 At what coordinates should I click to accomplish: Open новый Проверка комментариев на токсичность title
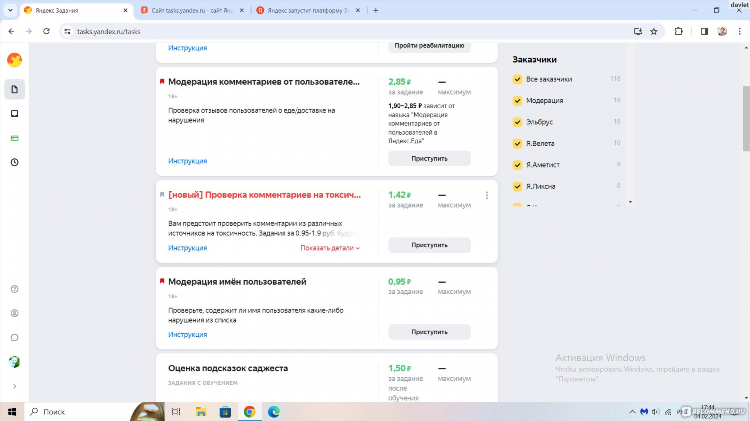[265, 195]
